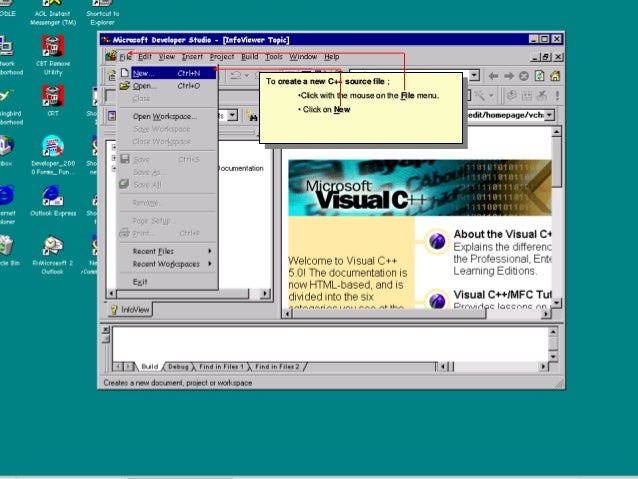
Task: Click the open folder icon beside Open
Action: point(125,85)
